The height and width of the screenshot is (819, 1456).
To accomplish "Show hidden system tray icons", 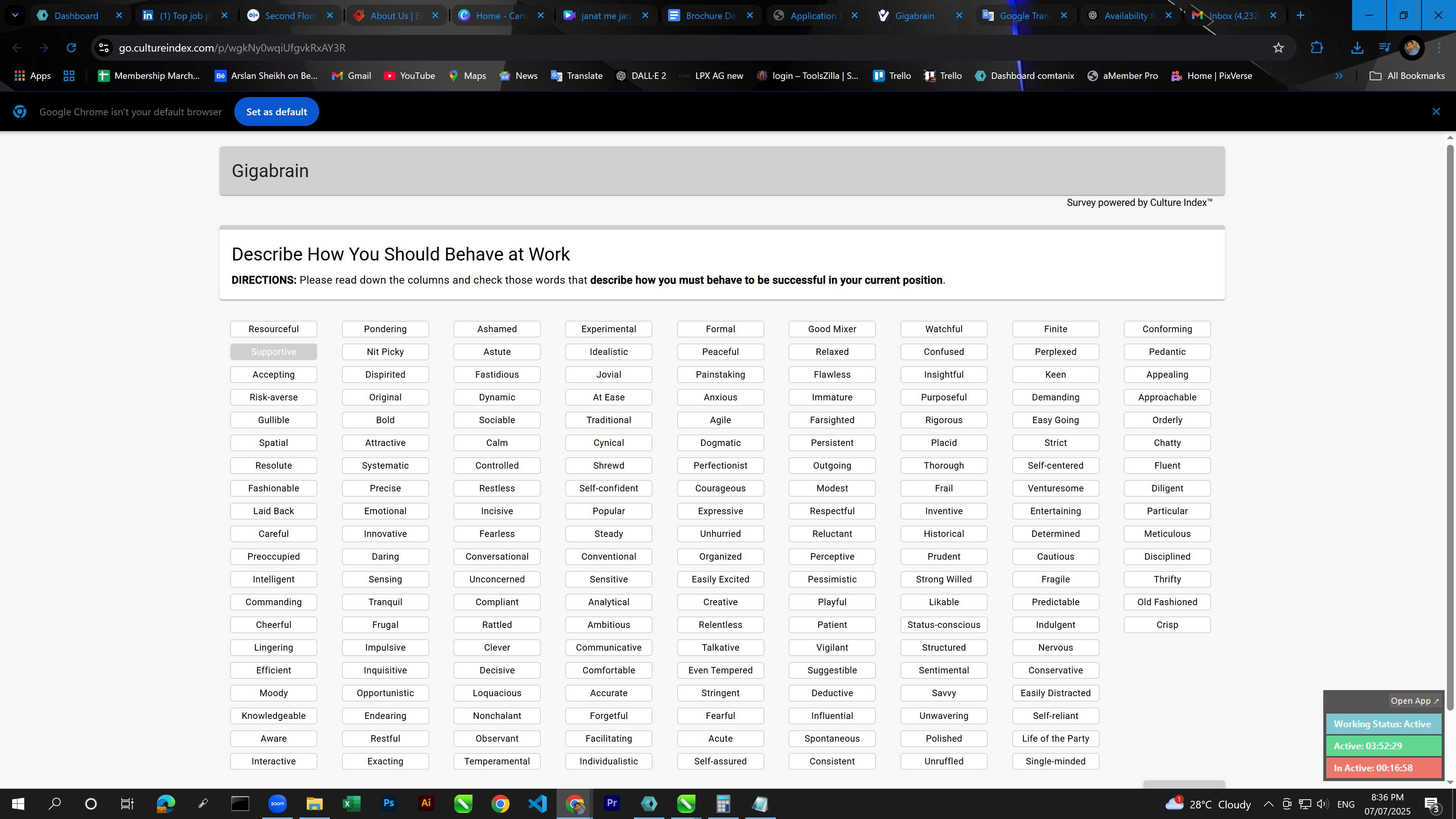I will pyautogui.click(x=1268, y=804).
